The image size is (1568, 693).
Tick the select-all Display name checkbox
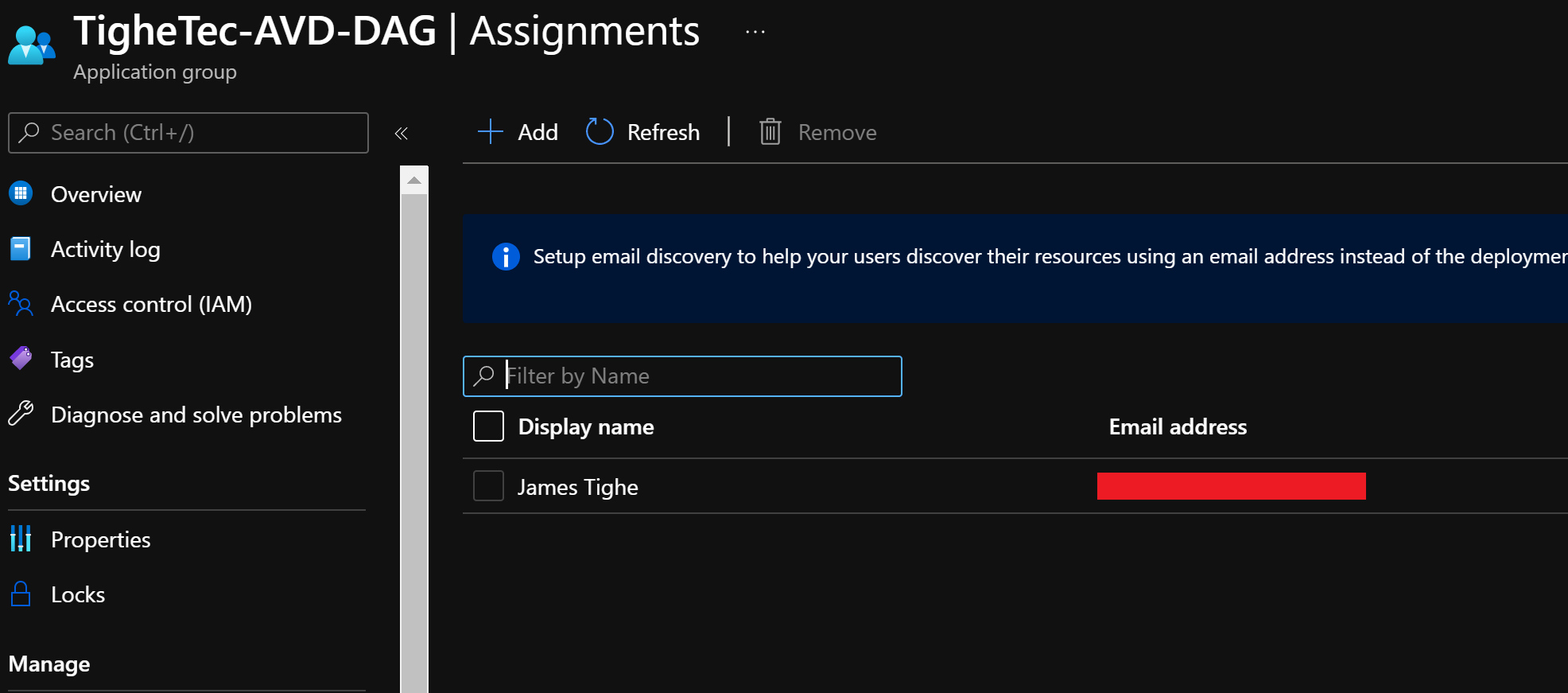(x=488, y=426)
